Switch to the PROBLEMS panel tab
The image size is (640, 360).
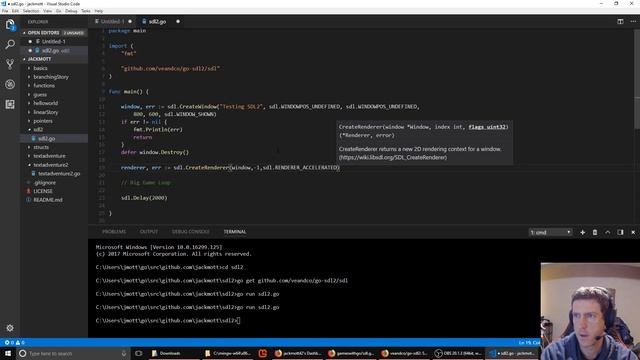pos(114,232)
